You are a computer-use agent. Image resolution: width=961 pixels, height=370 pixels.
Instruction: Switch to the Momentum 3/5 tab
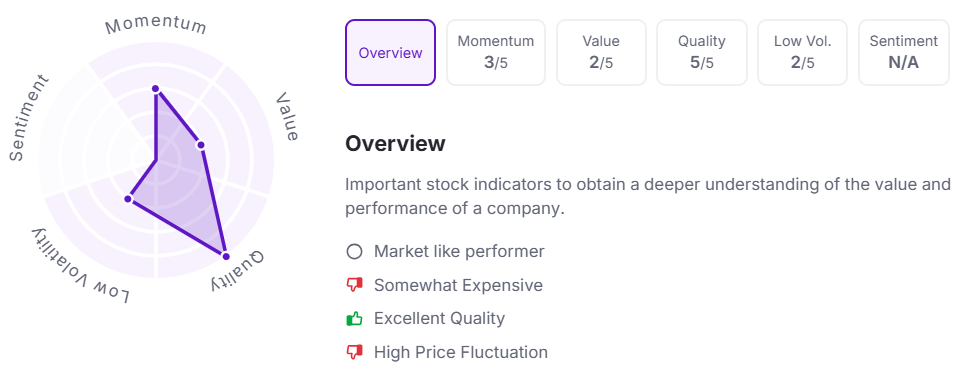pyautogui.click(x=496, y=53)
